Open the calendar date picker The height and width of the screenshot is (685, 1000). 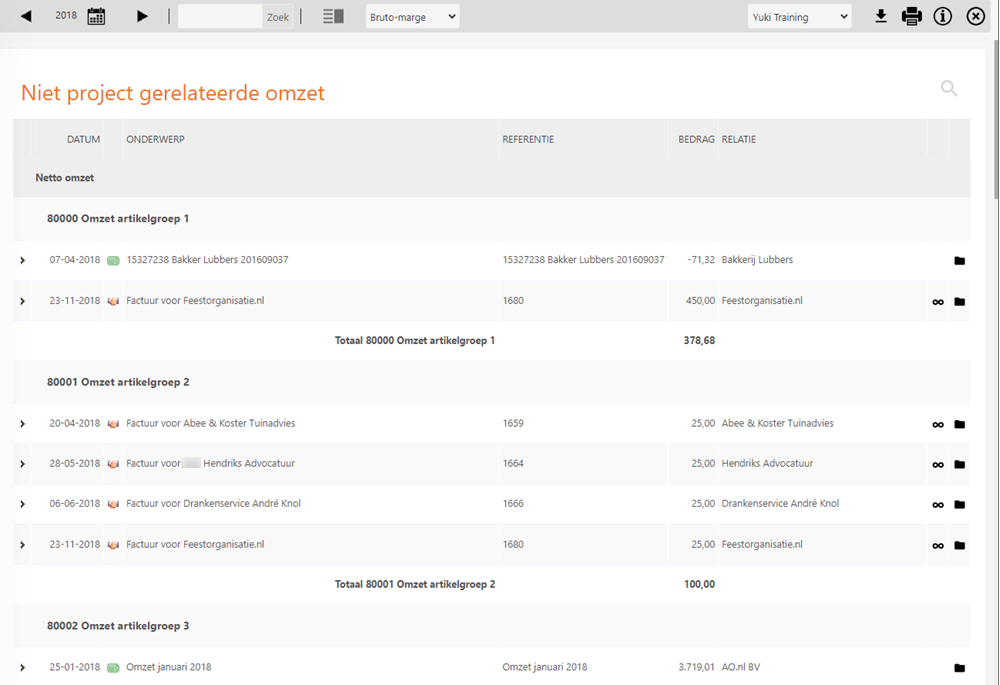tap(96, 16)
